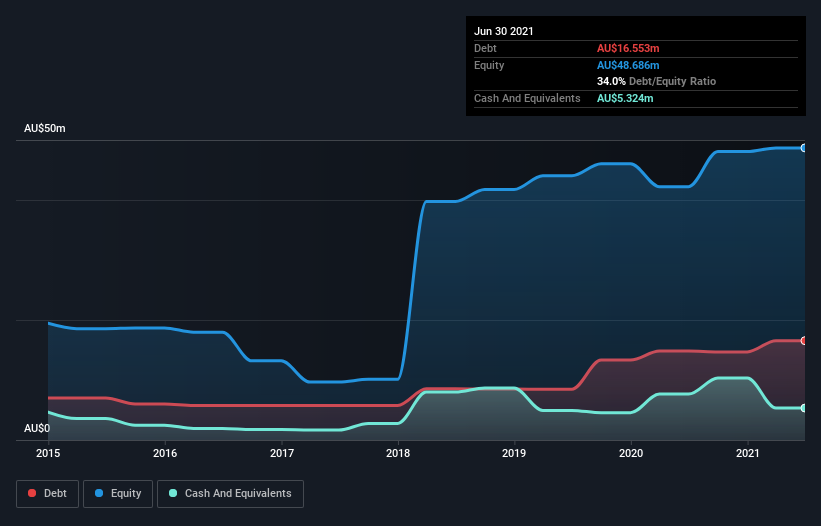Select the Equity end-point marker on the chart
Viewport: 821px width, 526px height.
(x=804, y=148)
